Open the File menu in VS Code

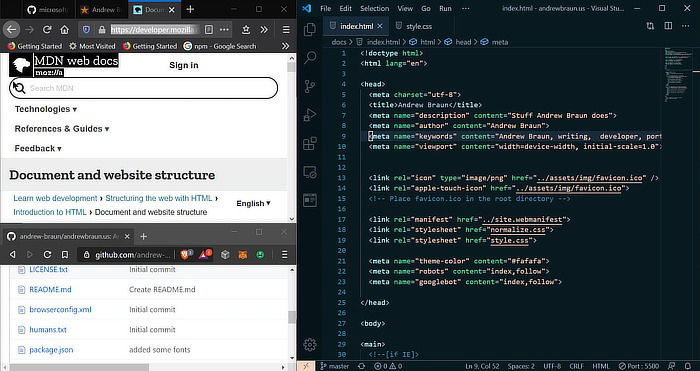[325, 8]
